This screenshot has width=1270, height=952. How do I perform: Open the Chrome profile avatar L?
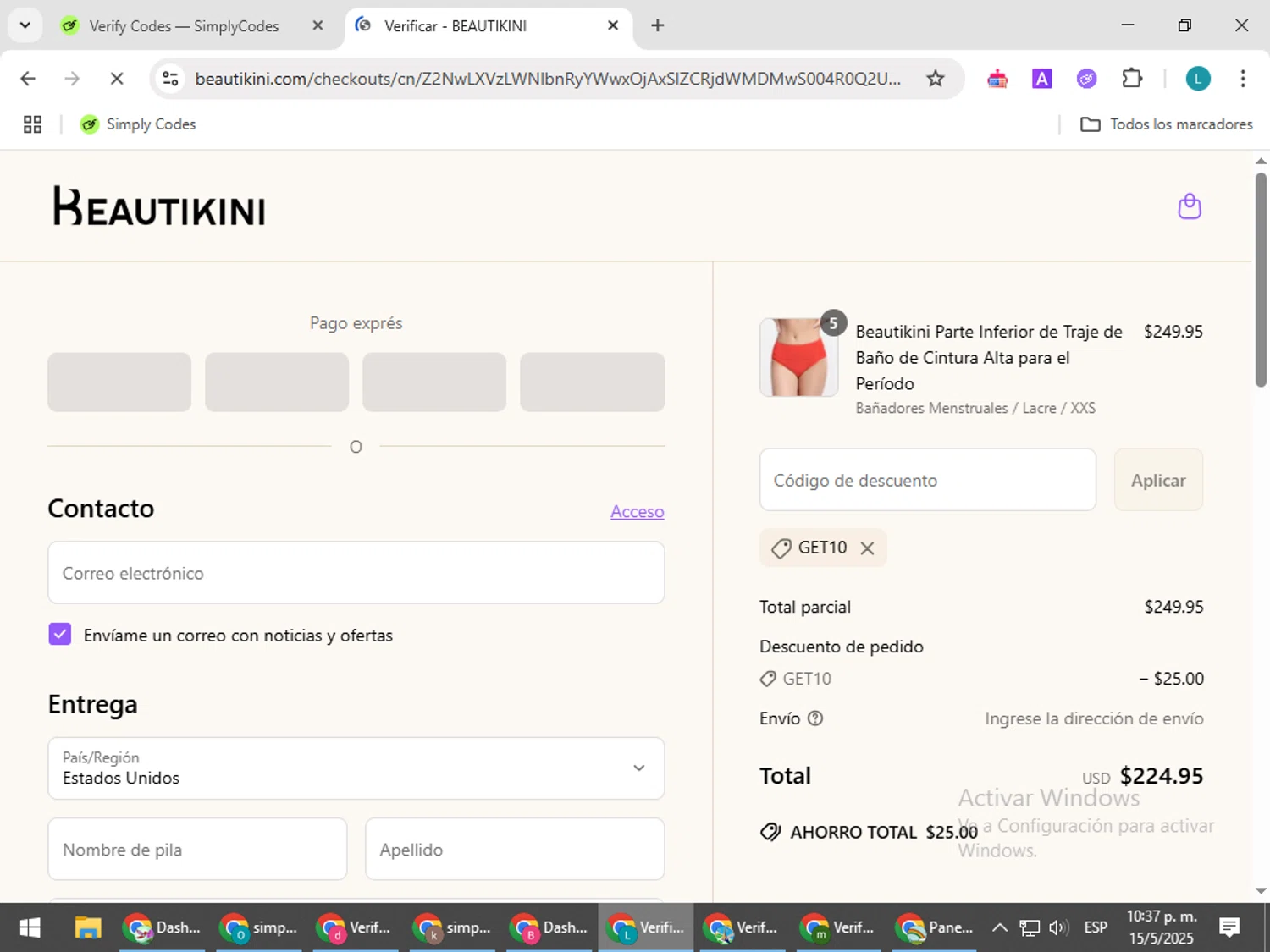[x=1197, y=79]
